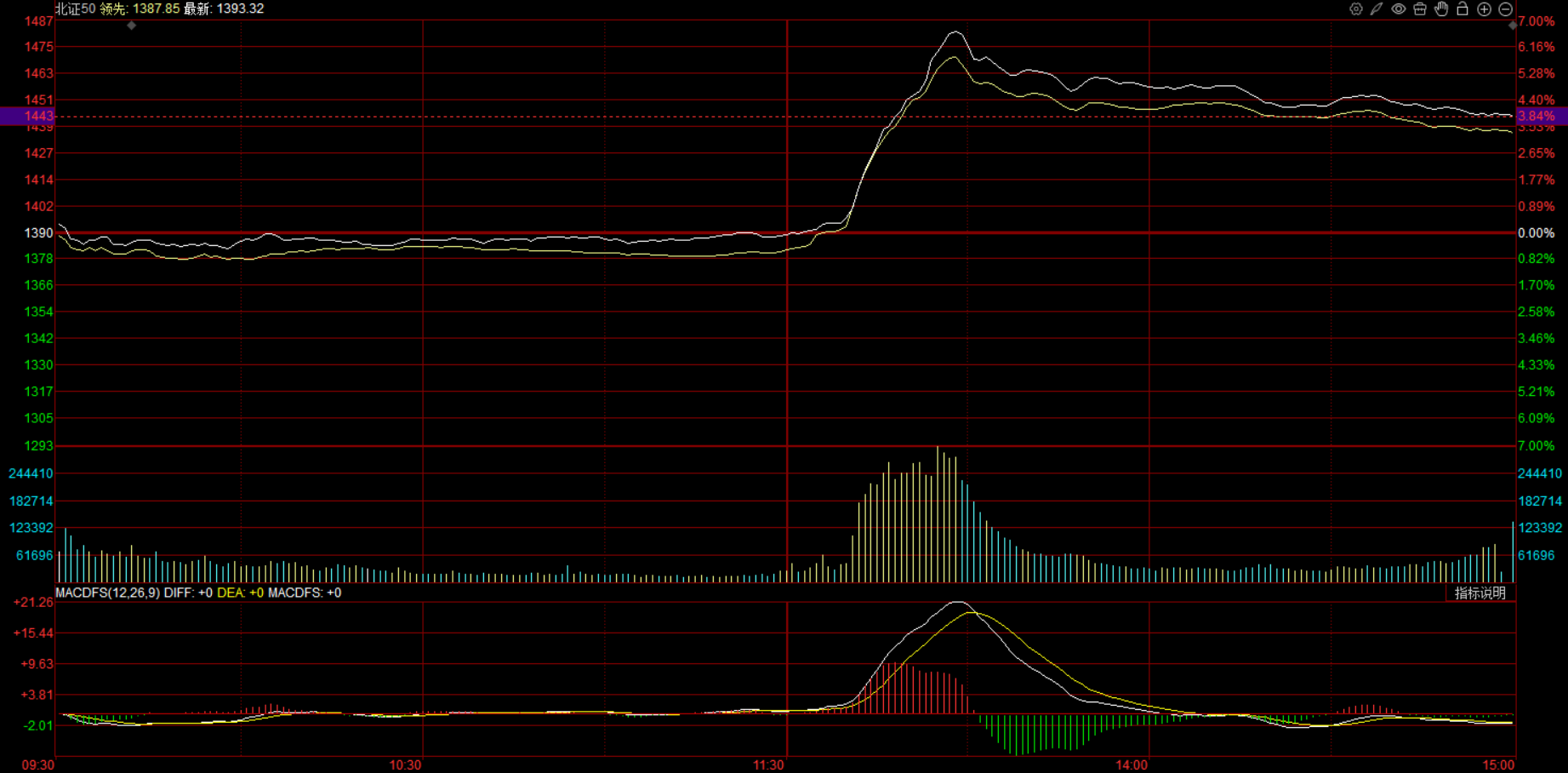
Task: Click the 14:00 time axis label
Action: pos(1131,764)
